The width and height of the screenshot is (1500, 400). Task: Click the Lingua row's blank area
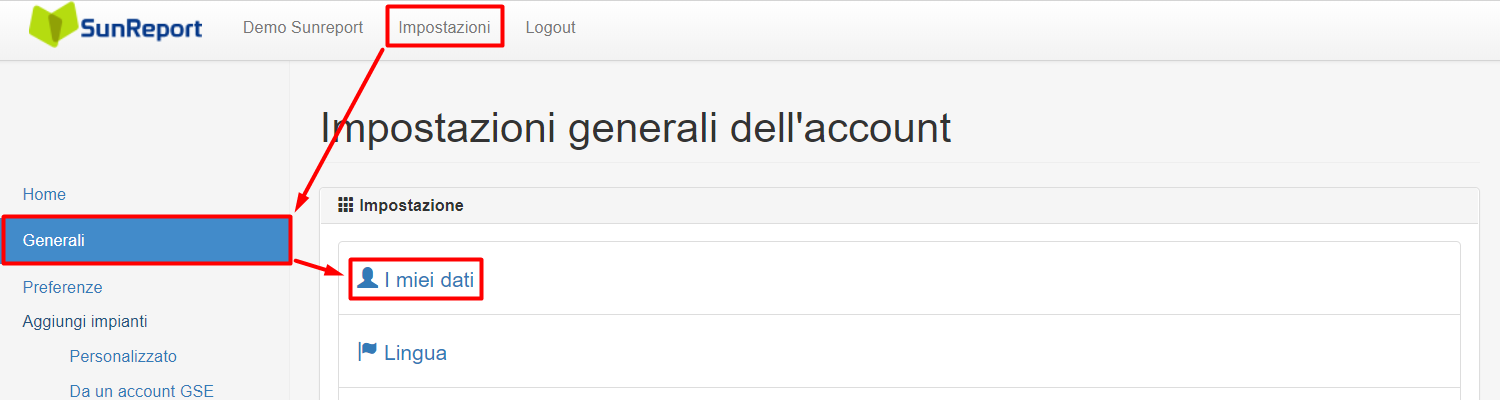click(950, 352)
